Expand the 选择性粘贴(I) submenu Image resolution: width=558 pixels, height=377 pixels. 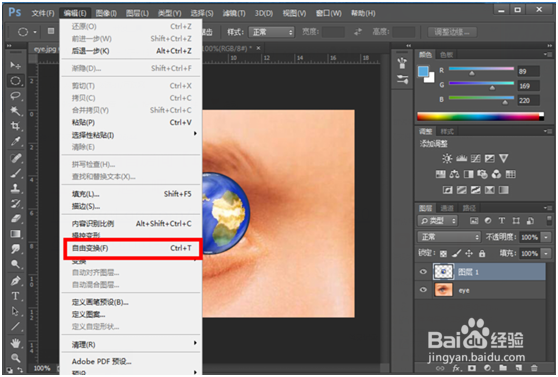pyautogui.click(x=131, y=135)
